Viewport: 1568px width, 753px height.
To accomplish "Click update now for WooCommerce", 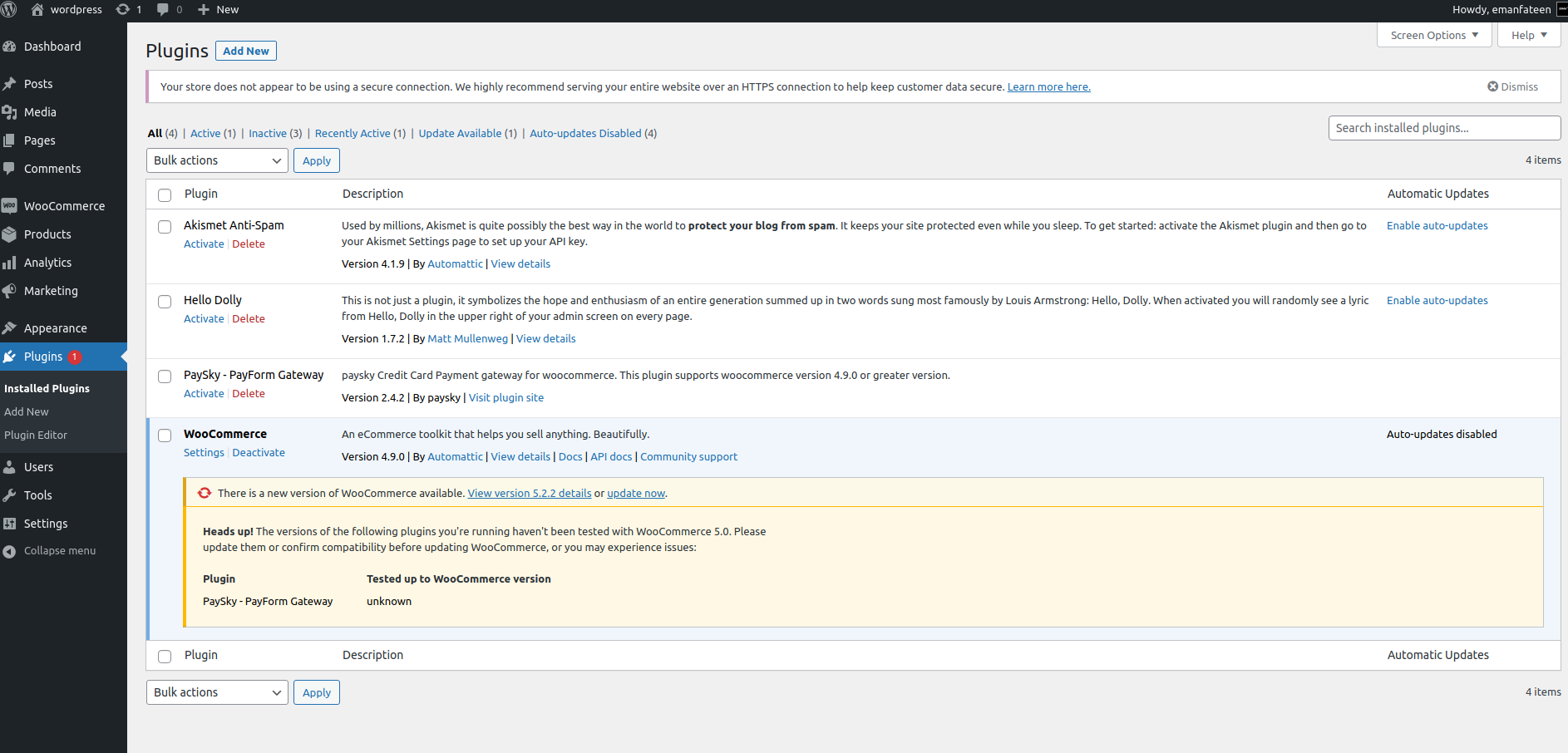I will pos(636,493).
